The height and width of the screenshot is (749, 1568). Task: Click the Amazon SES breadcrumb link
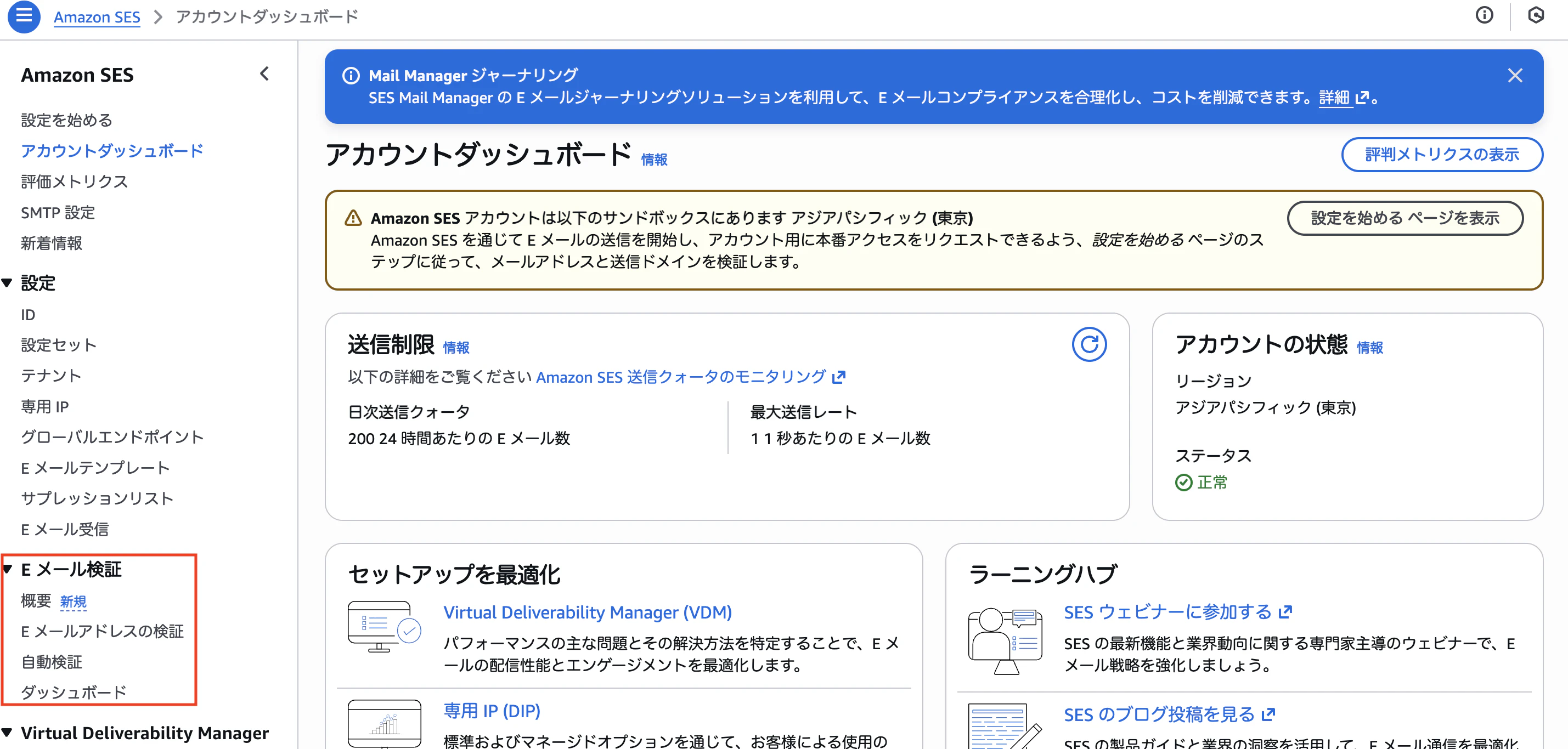pyautogui.click(x=97, y=17)
